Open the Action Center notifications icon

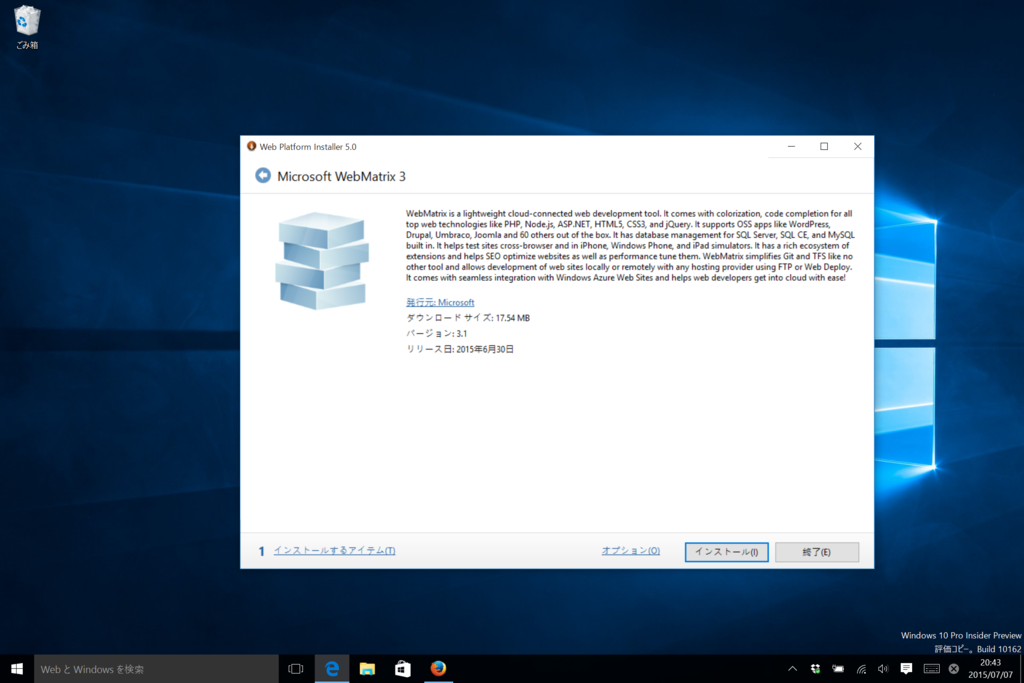pyautogui.click(x=906, y=669)
